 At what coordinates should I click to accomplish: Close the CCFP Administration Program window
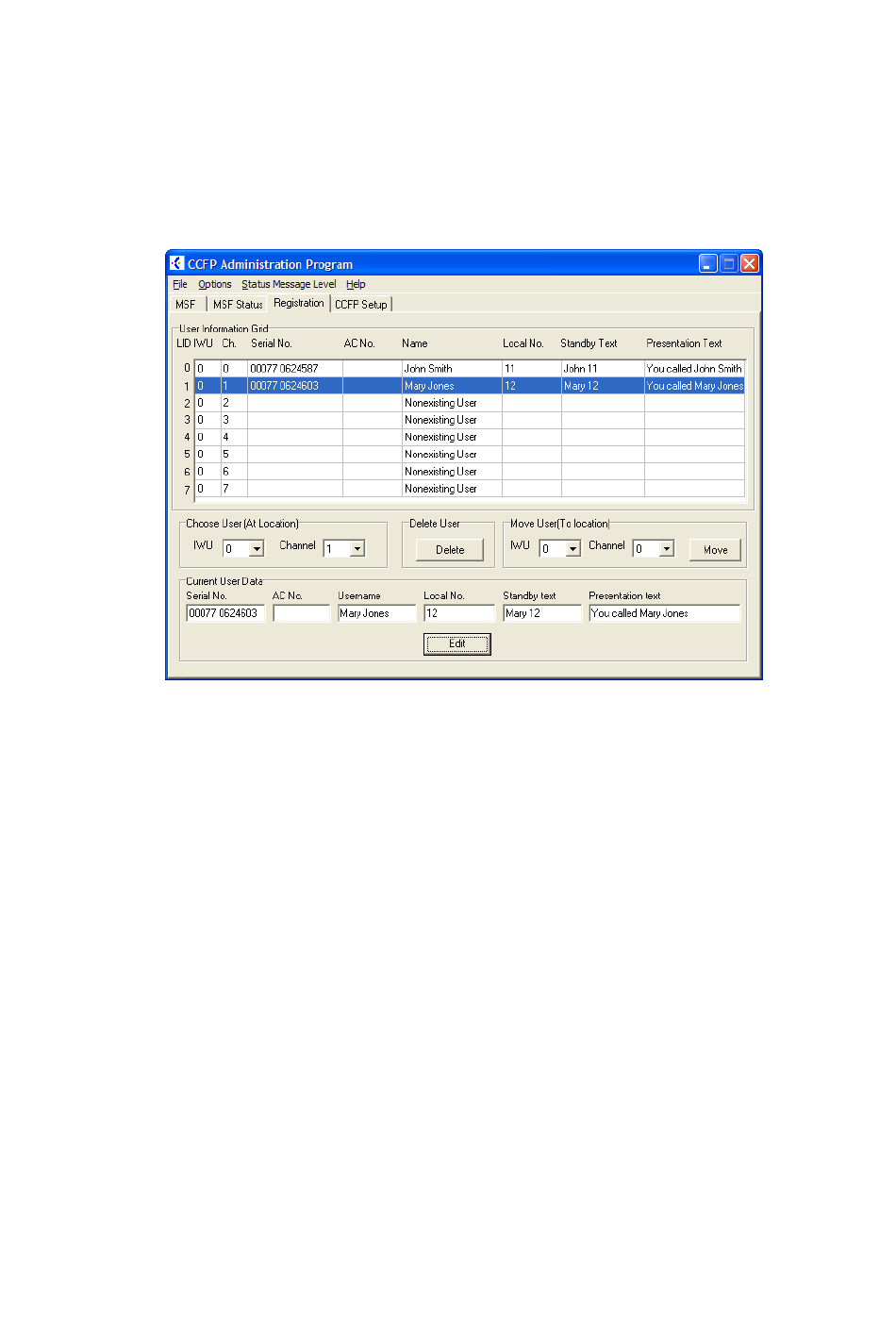(749, 264)
